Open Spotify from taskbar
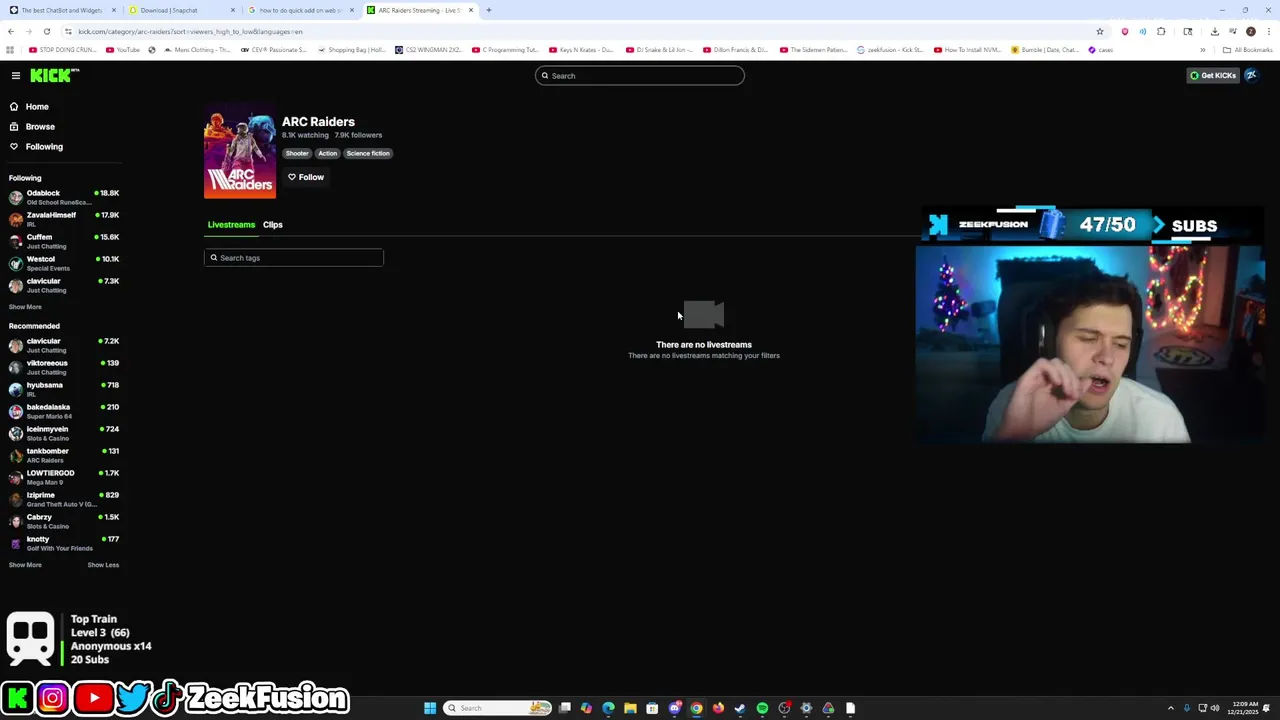Image resolution: width=1280 pixels, height=720 pixels. click(x=762, y=708)
